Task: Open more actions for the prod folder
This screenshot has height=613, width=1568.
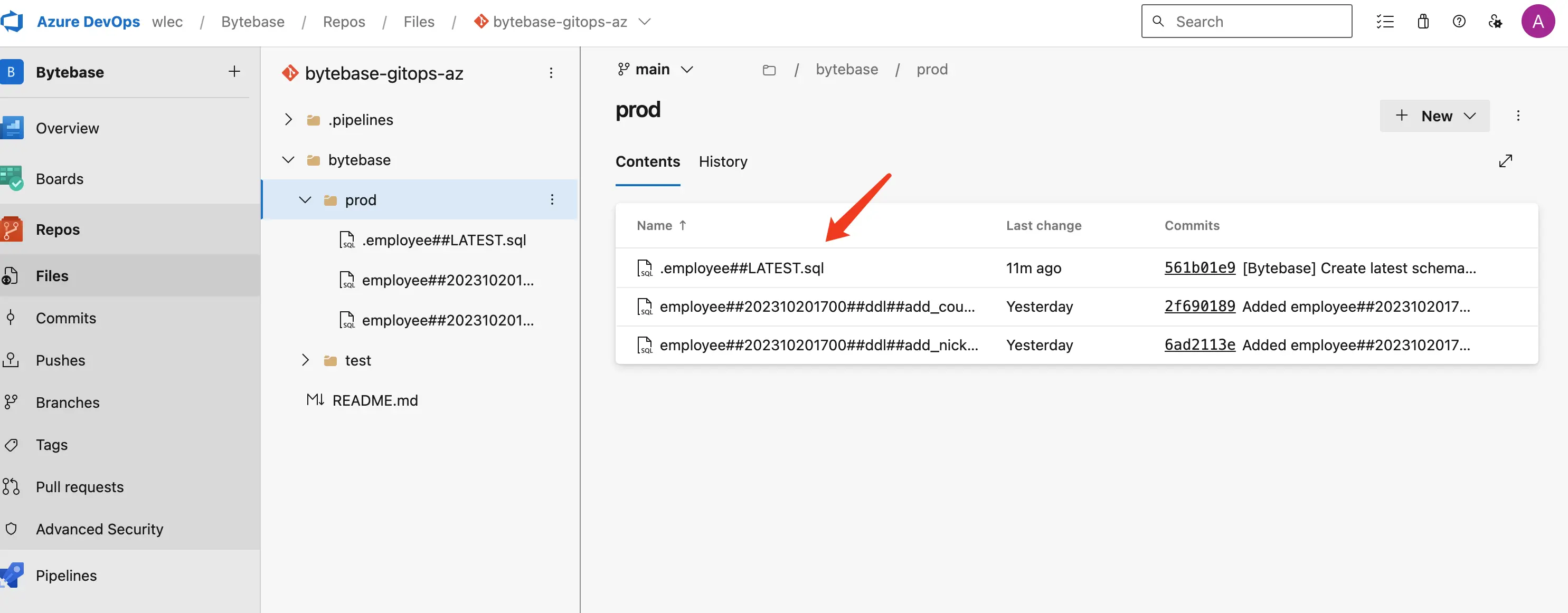Action: pyautogui.click(x=552, y=199)
